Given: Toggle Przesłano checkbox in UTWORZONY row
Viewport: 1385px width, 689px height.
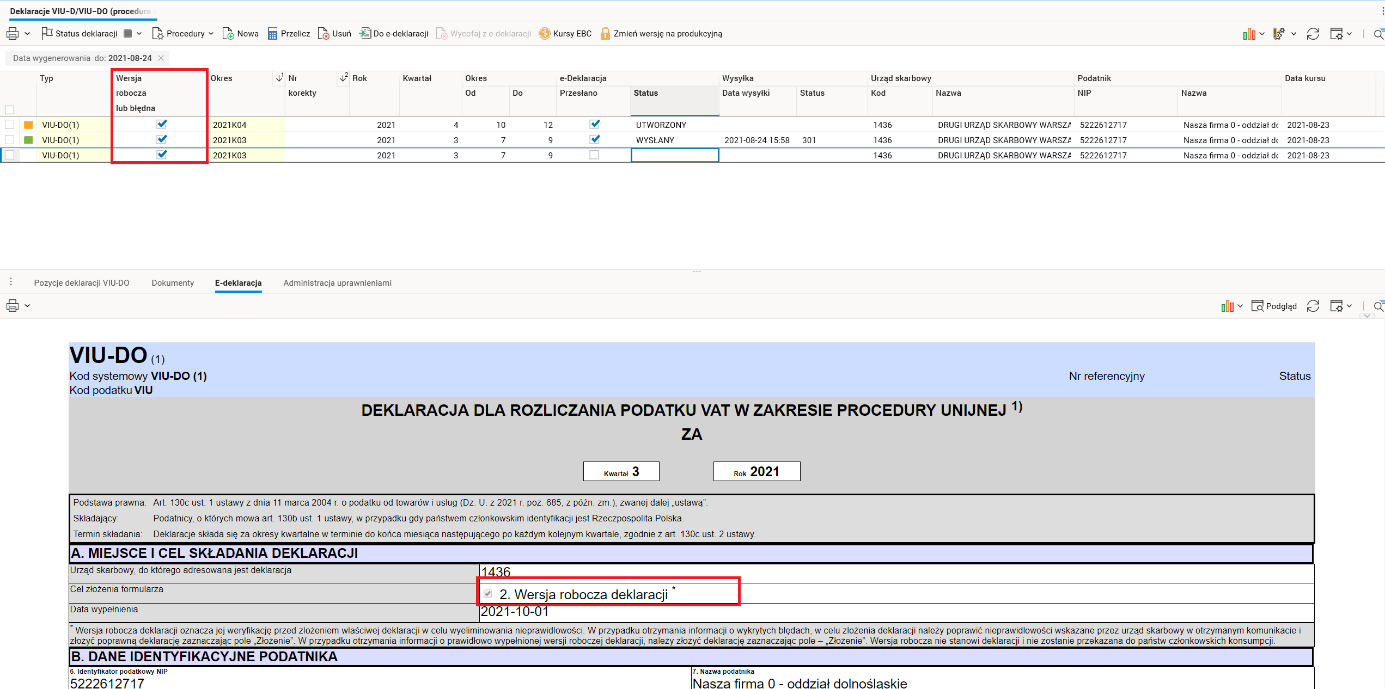Looking at the screenshot, I should pos(595,124).
